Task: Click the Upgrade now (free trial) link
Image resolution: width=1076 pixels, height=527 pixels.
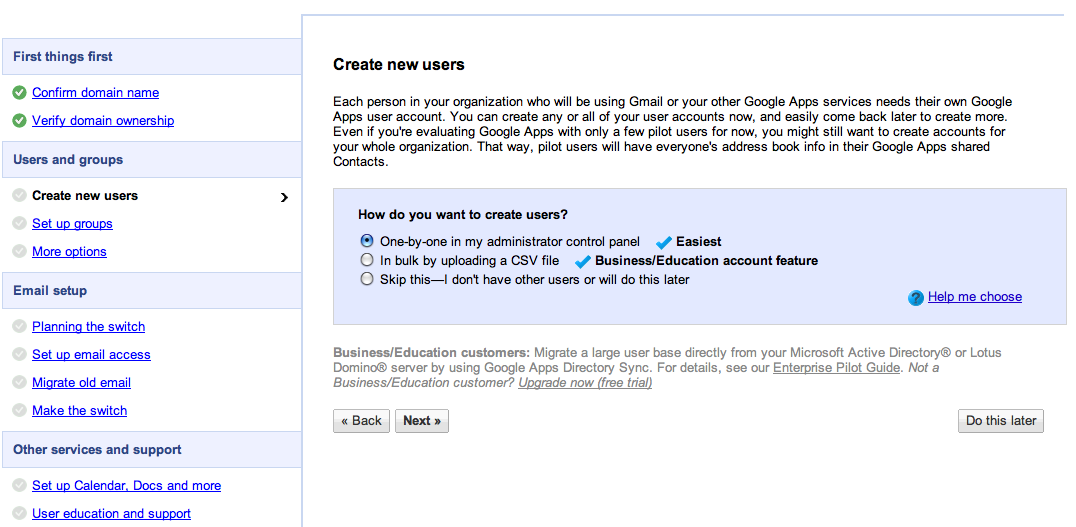Action: [x=585, y=383]
